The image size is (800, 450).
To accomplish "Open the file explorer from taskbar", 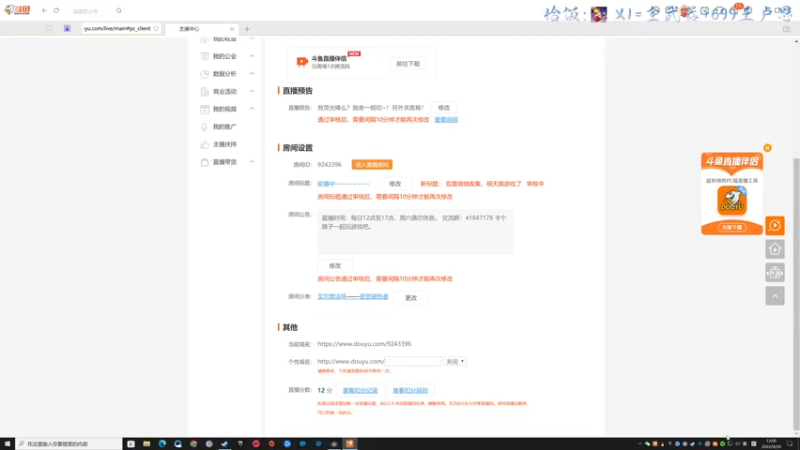I will (x=146, y=444).
